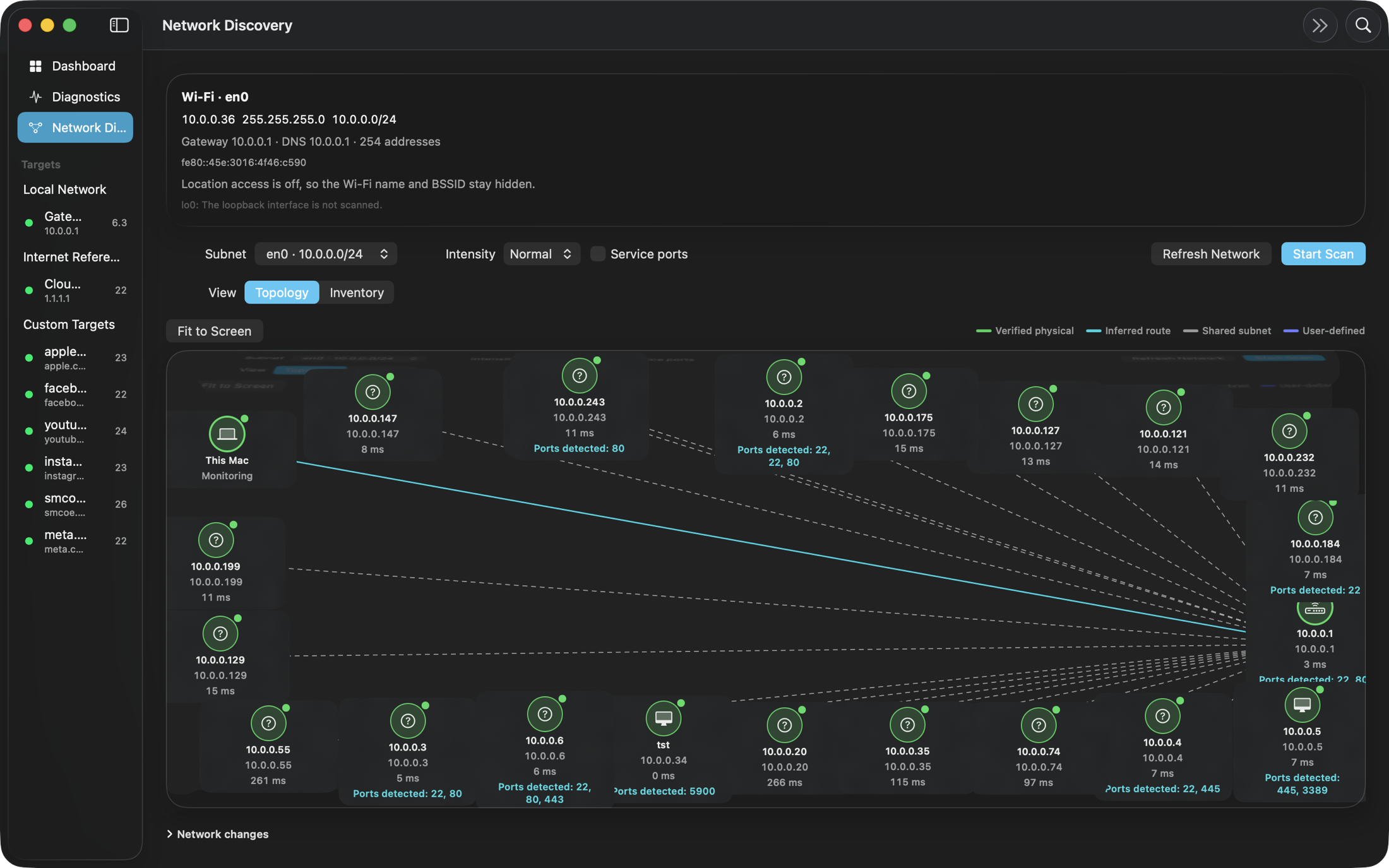Open the Intensity Normal dropdown
This screenshot has height=868, width=1389.
click(541, 254)
